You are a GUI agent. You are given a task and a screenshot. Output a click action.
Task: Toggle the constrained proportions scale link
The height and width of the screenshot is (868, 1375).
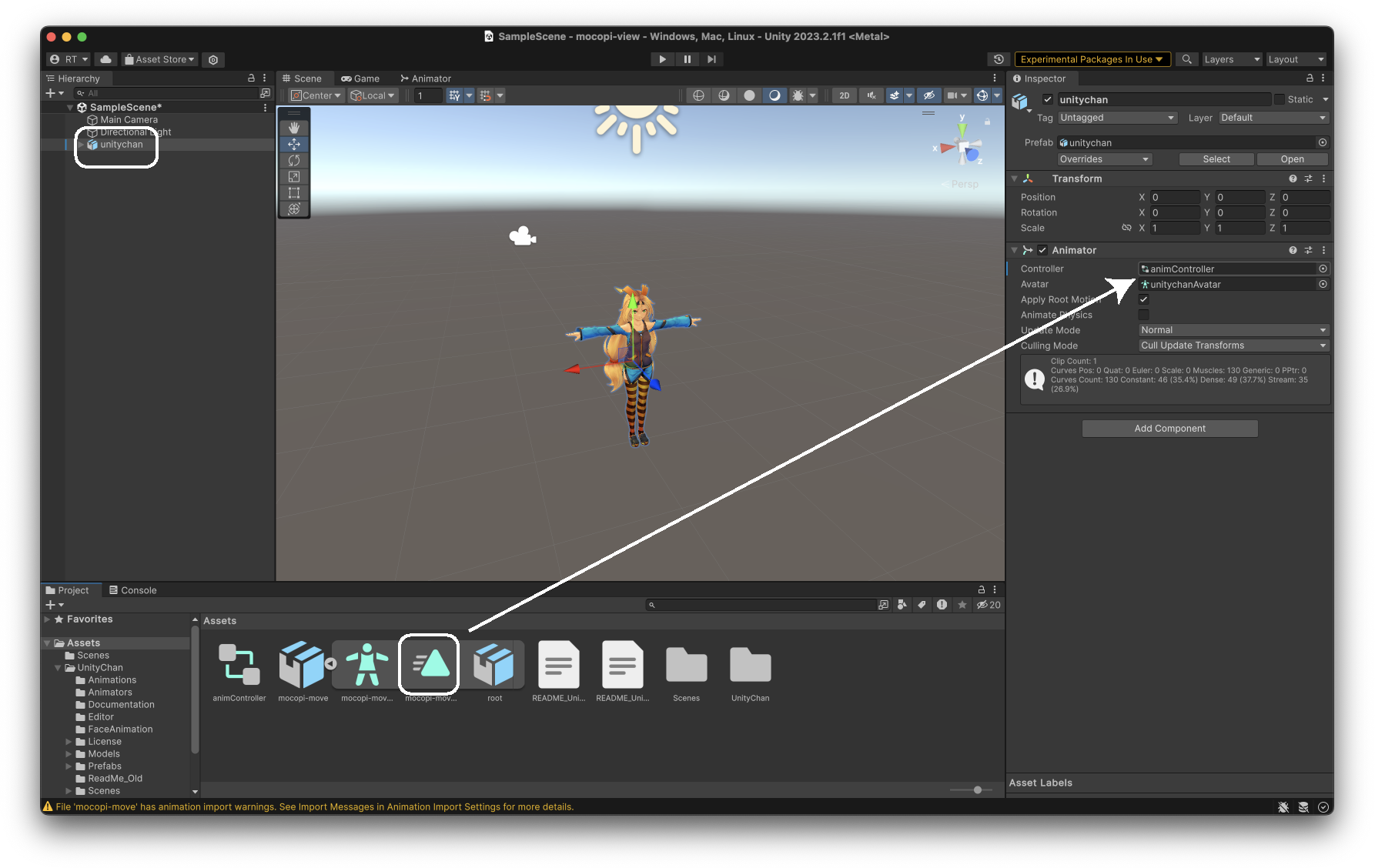1126,228
